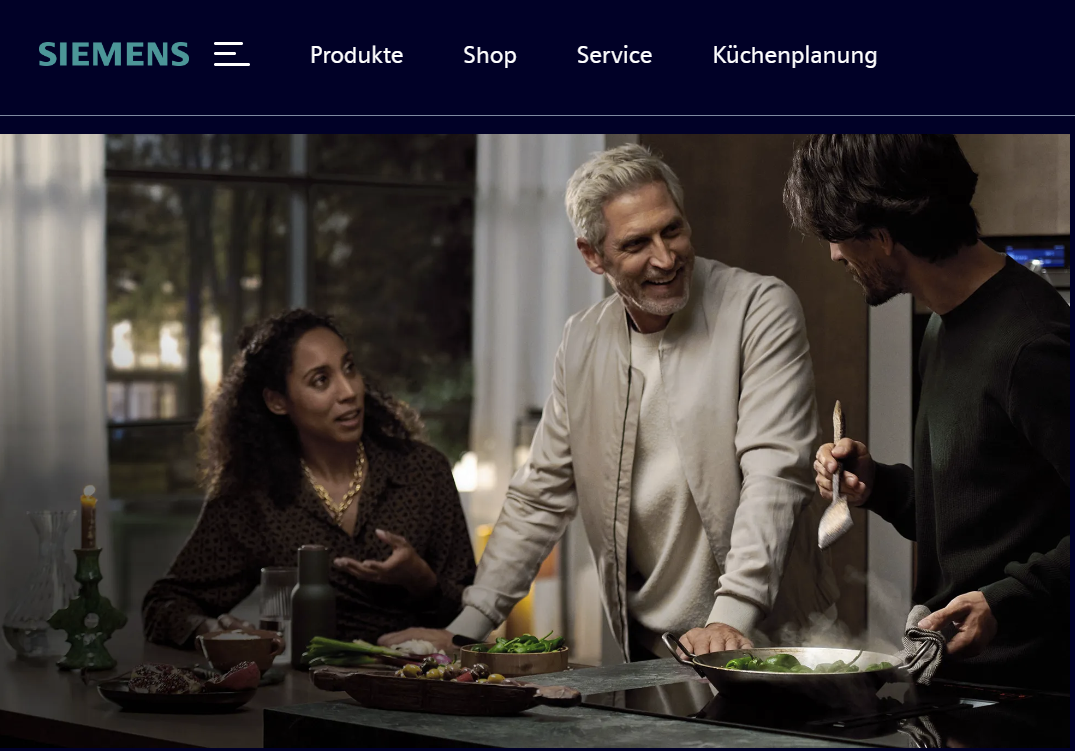Click the lit oven display behind the dark-haired man
This screenshot has height=751, width=1075.
click(x=1037, y=256)
